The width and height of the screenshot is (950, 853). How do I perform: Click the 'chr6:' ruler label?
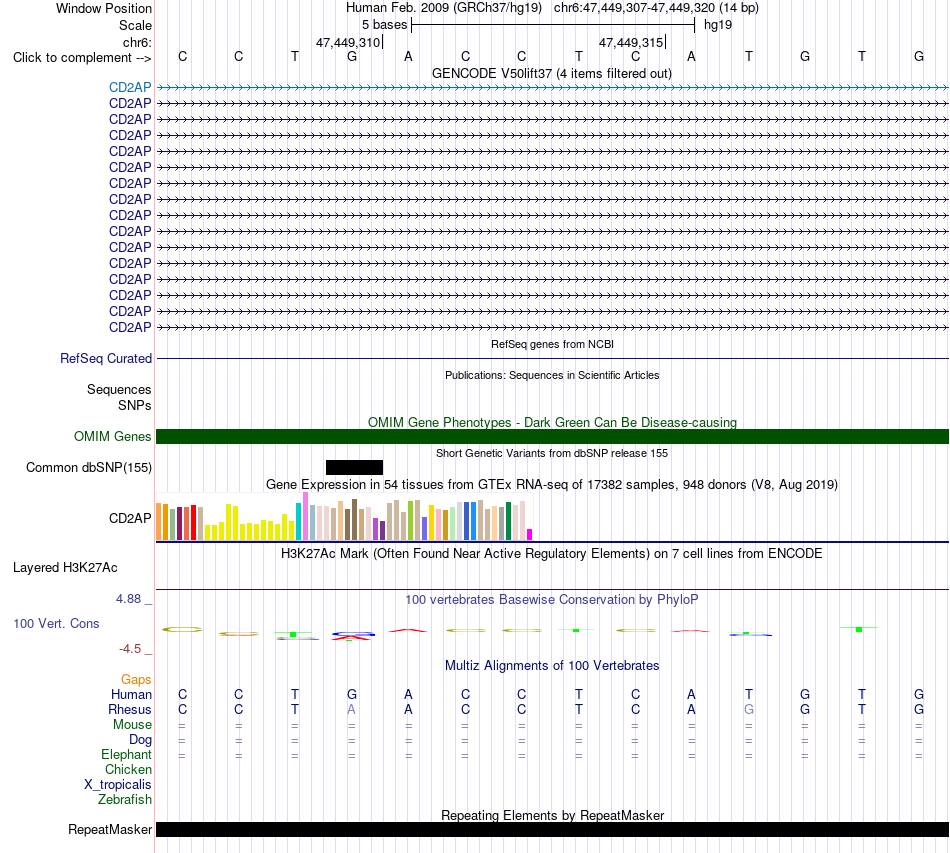(x=137, y=42)
